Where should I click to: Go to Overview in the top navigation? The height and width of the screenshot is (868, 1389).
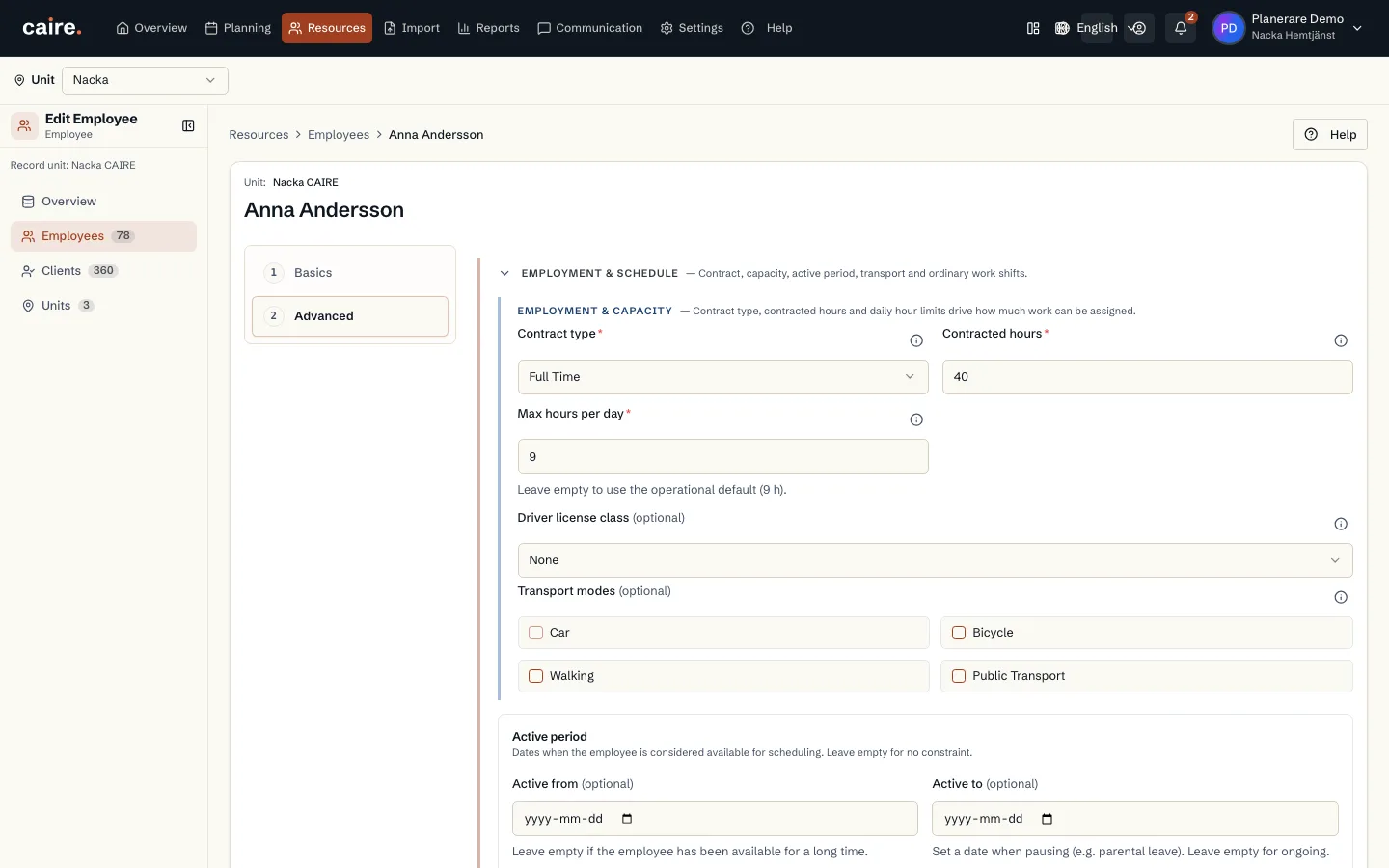[151, 28]
